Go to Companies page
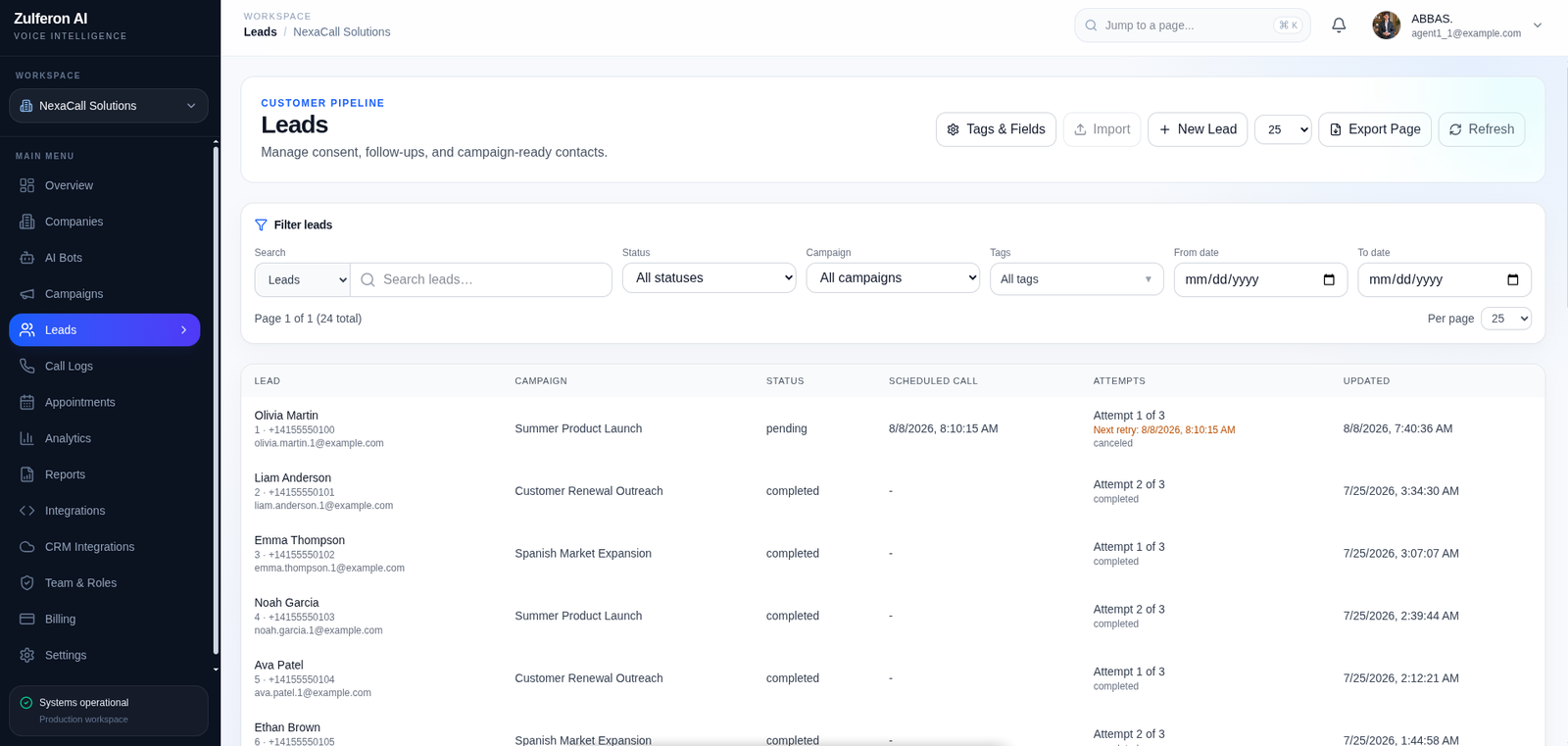This screenshot has height=746, width=1568. pyautogui.click(x=104, y=222)
